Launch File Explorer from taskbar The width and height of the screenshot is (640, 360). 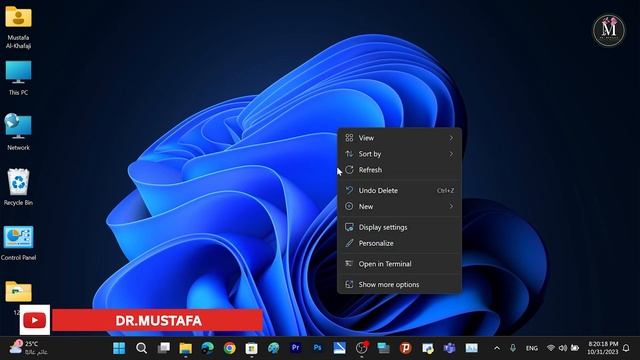tap(185, 348)
